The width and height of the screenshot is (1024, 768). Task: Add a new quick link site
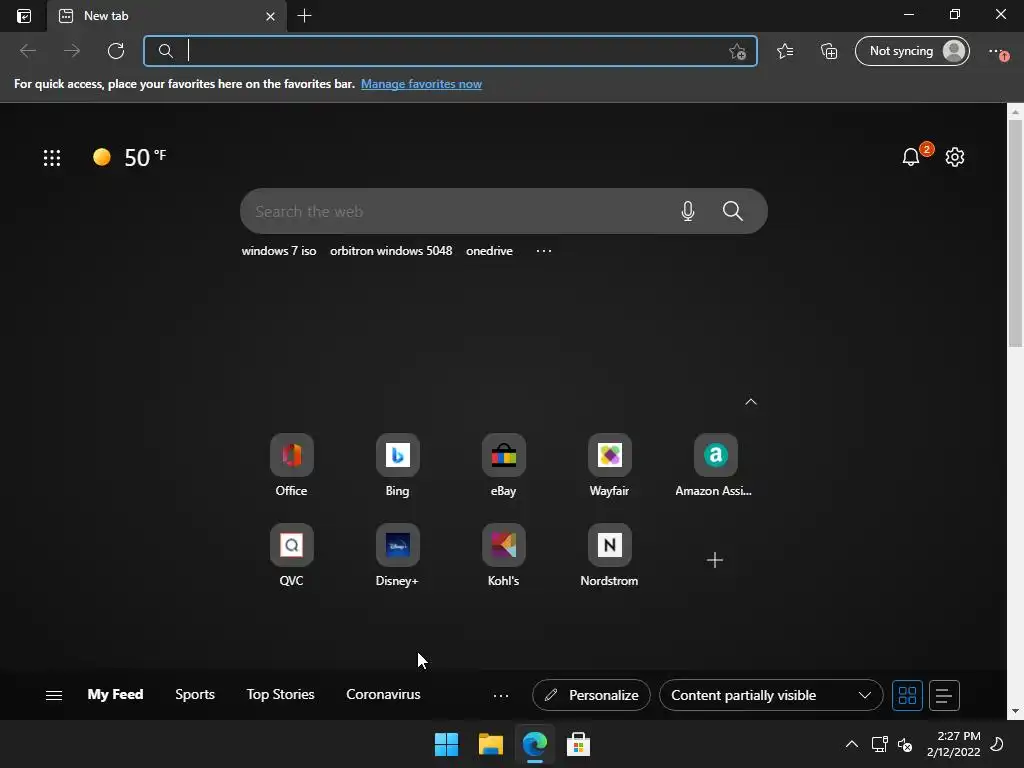pos(714,560)
